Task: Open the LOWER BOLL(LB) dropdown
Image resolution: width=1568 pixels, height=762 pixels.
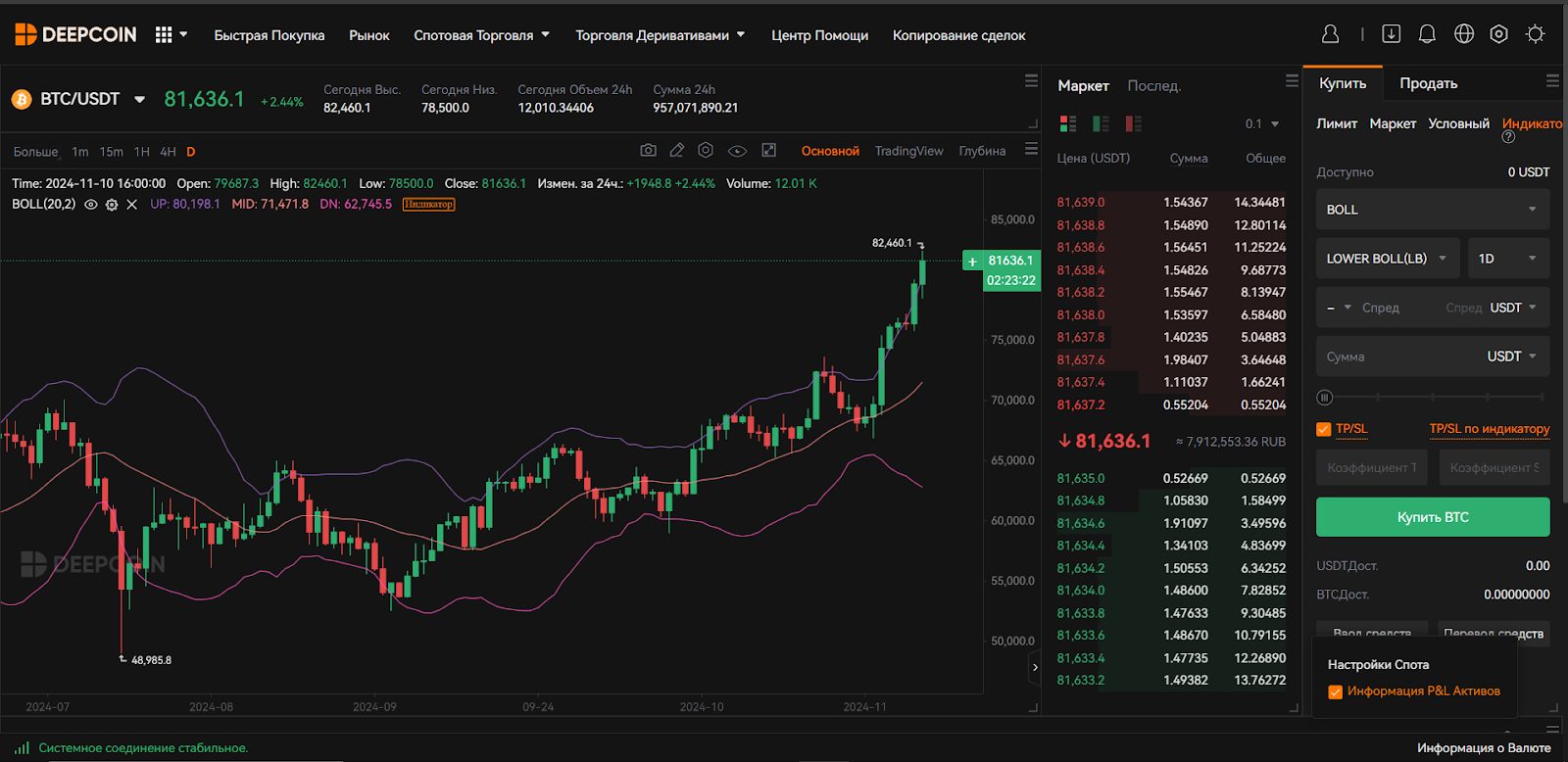Action: point(1388,259)
